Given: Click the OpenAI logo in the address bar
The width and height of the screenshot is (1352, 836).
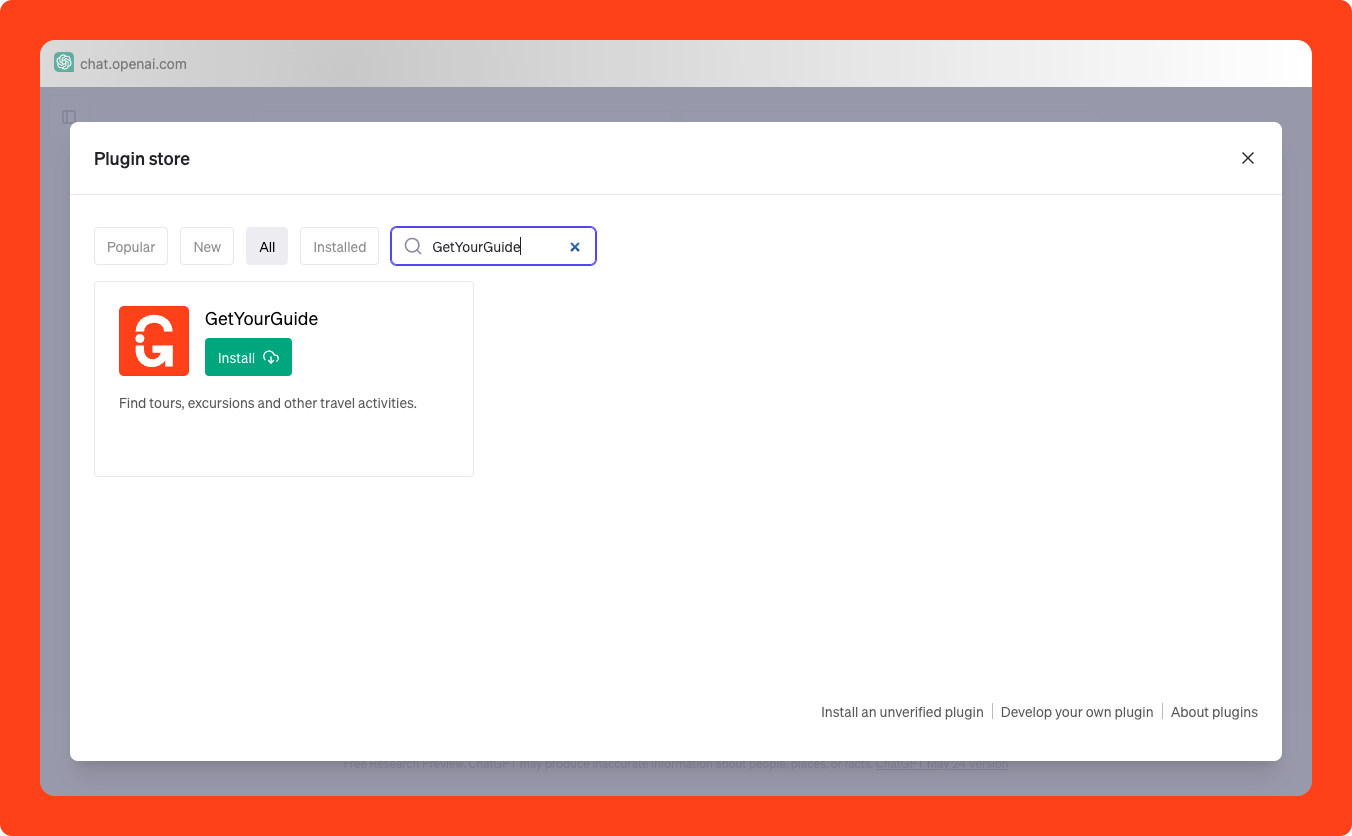Looking at the screenshot, I should point(64,62).
